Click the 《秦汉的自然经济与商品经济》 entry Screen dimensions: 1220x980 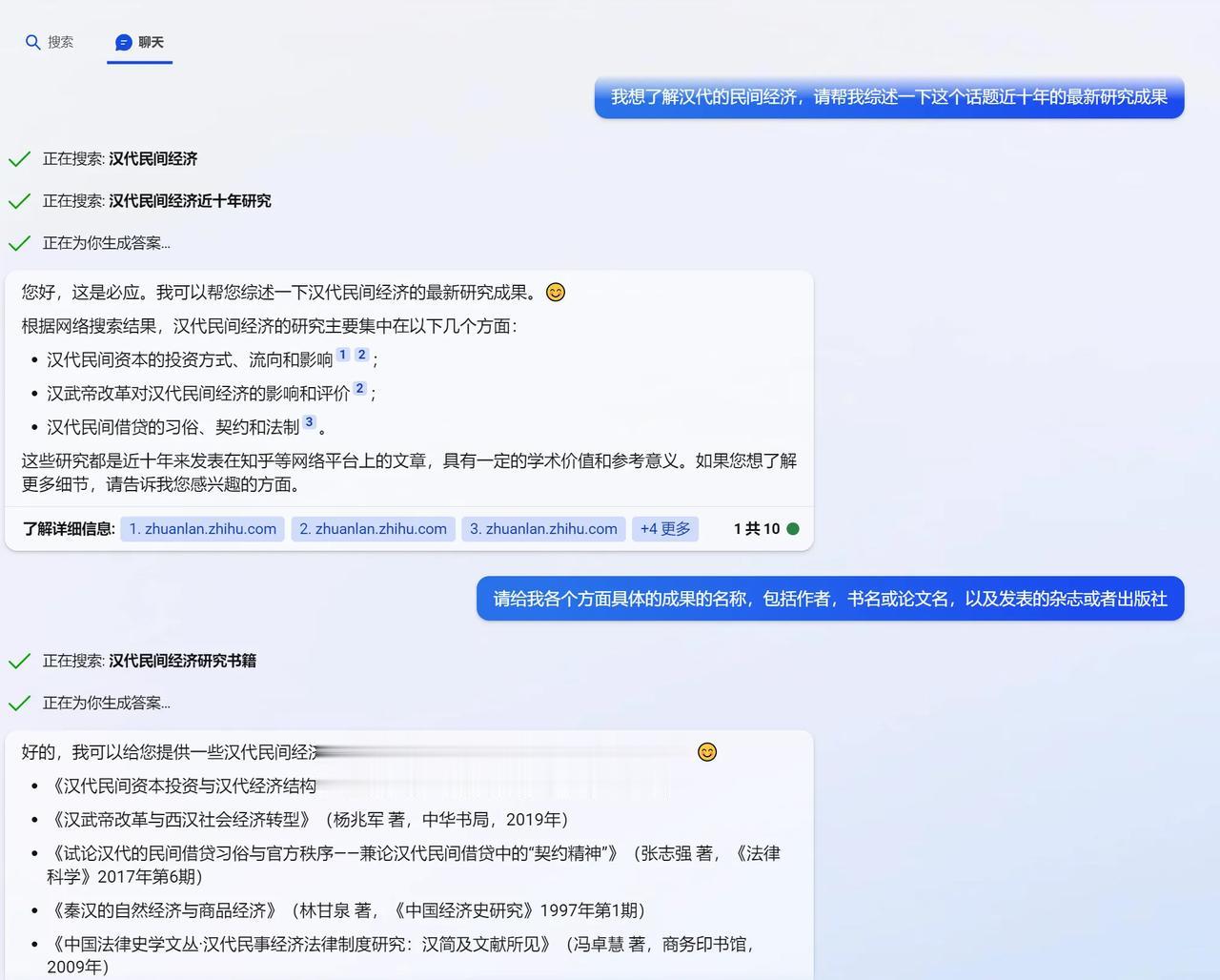347,910
